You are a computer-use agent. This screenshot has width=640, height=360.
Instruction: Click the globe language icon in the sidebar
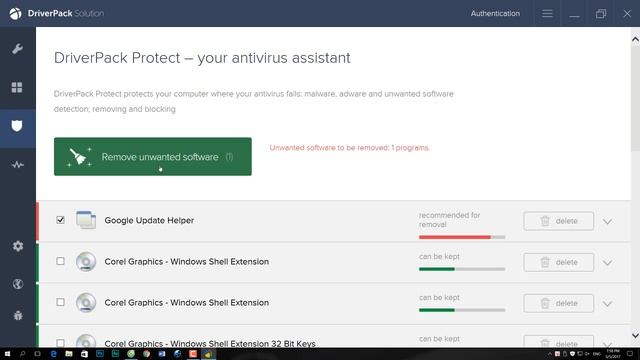[18, 284]
